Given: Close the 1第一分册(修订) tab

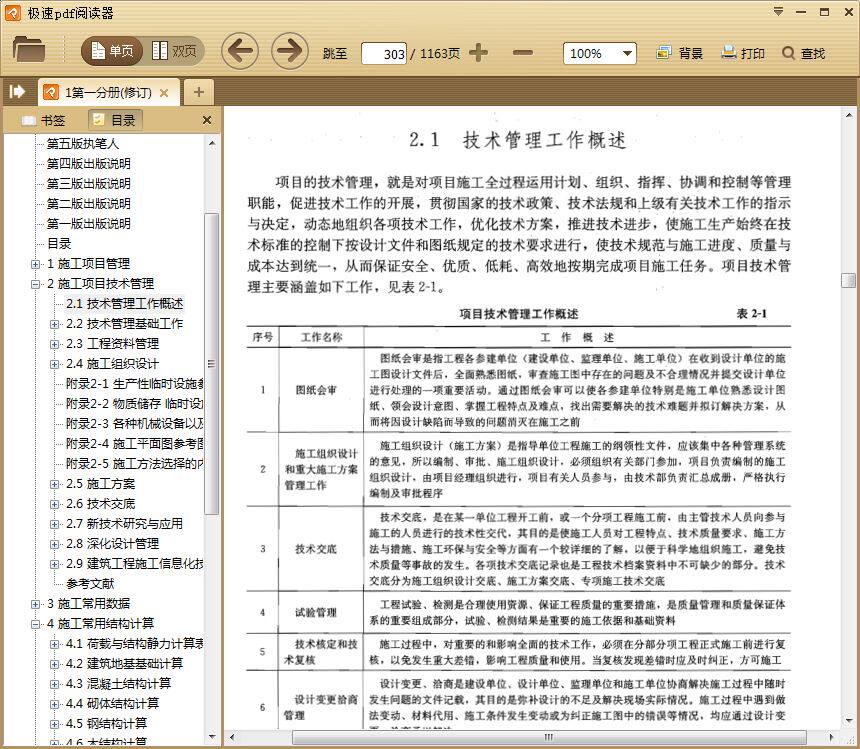Looking at the screenshot, I should coord(163,93).
